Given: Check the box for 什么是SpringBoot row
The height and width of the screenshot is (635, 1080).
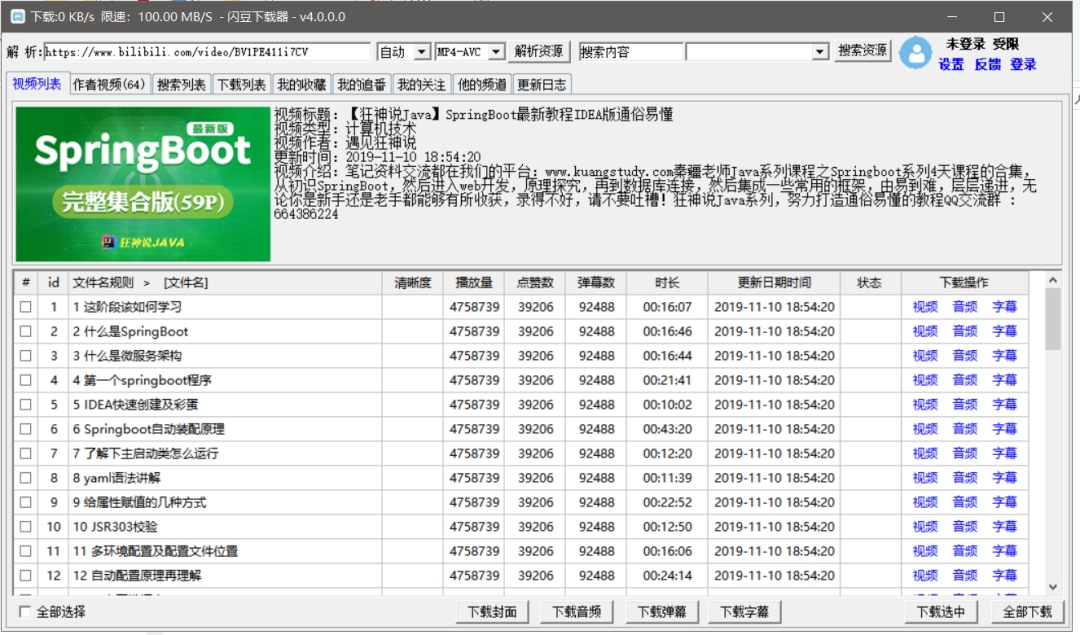Looking at the screenshot, I should (25, 331).
